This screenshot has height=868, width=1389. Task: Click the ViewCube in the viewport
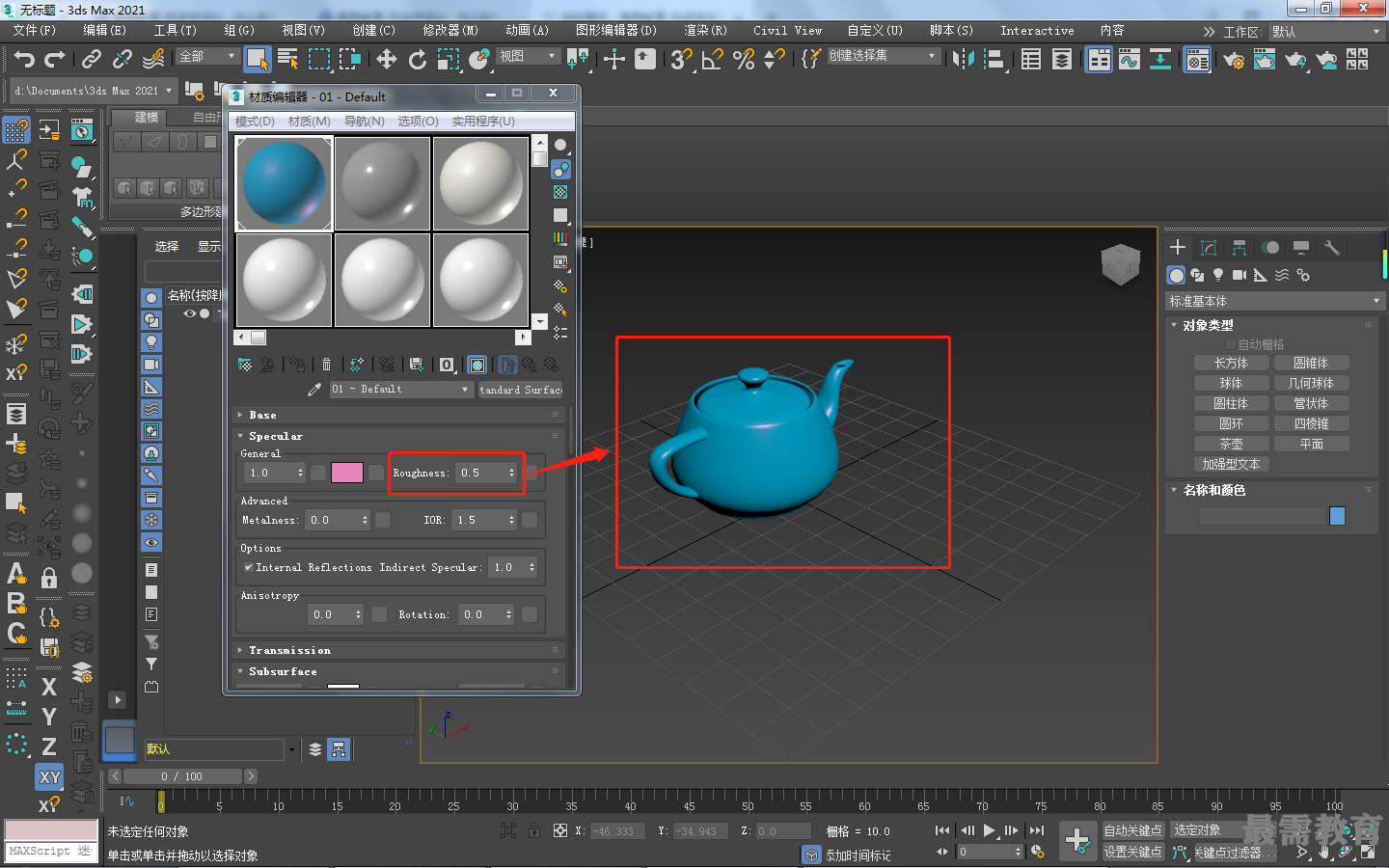(1121, 265)
